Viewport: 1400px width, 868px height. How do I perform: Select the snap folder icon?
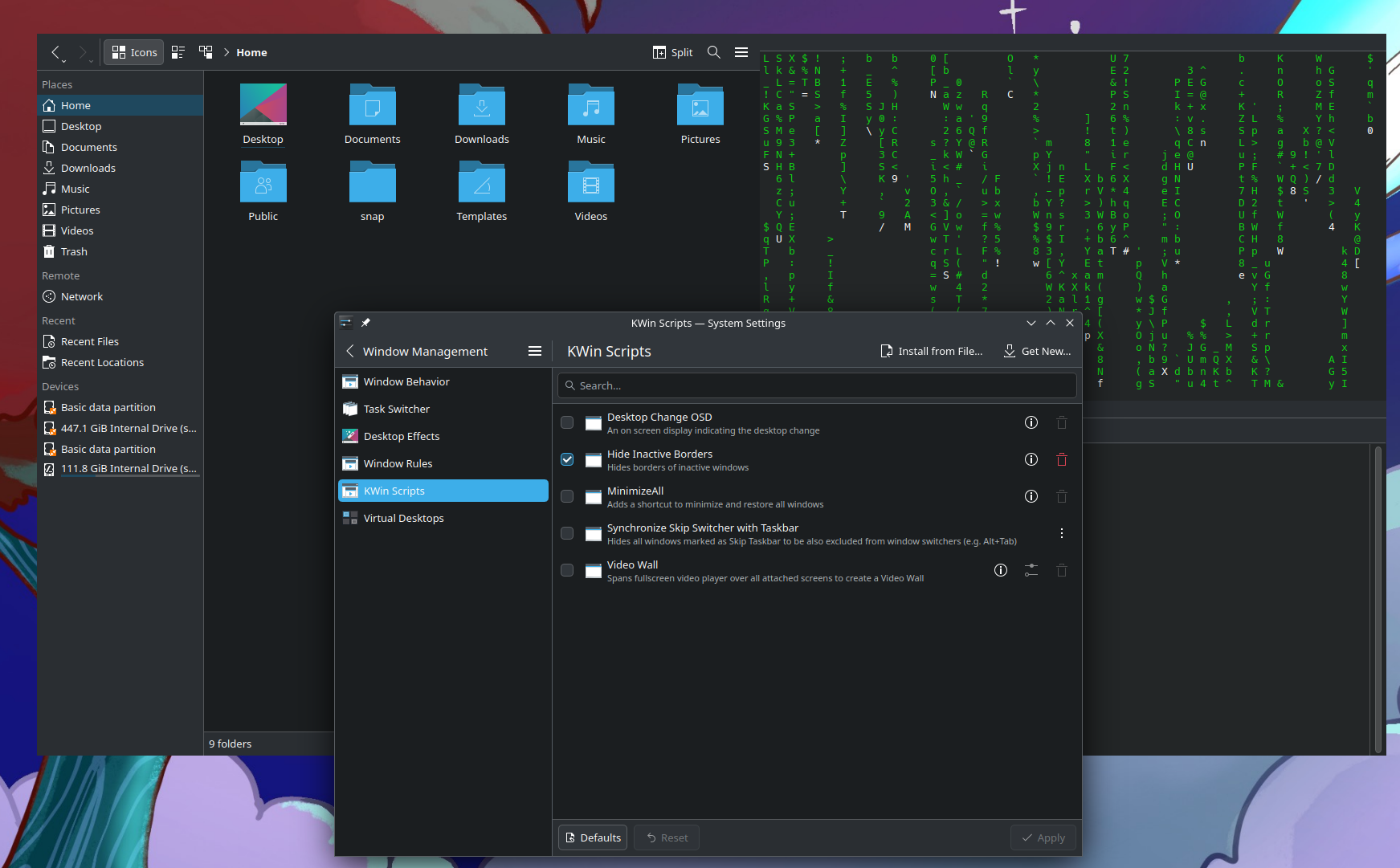pos(373,182)
